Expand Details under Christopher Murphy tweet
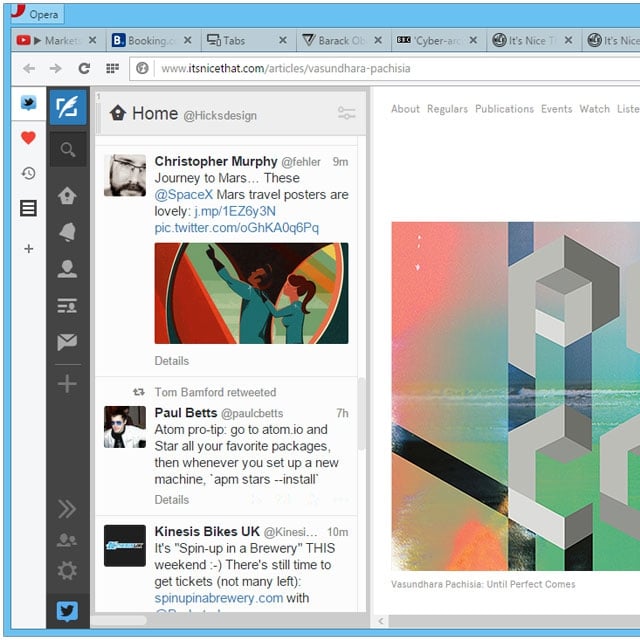Viewport: 640px width, 640px height. (171, 361)
